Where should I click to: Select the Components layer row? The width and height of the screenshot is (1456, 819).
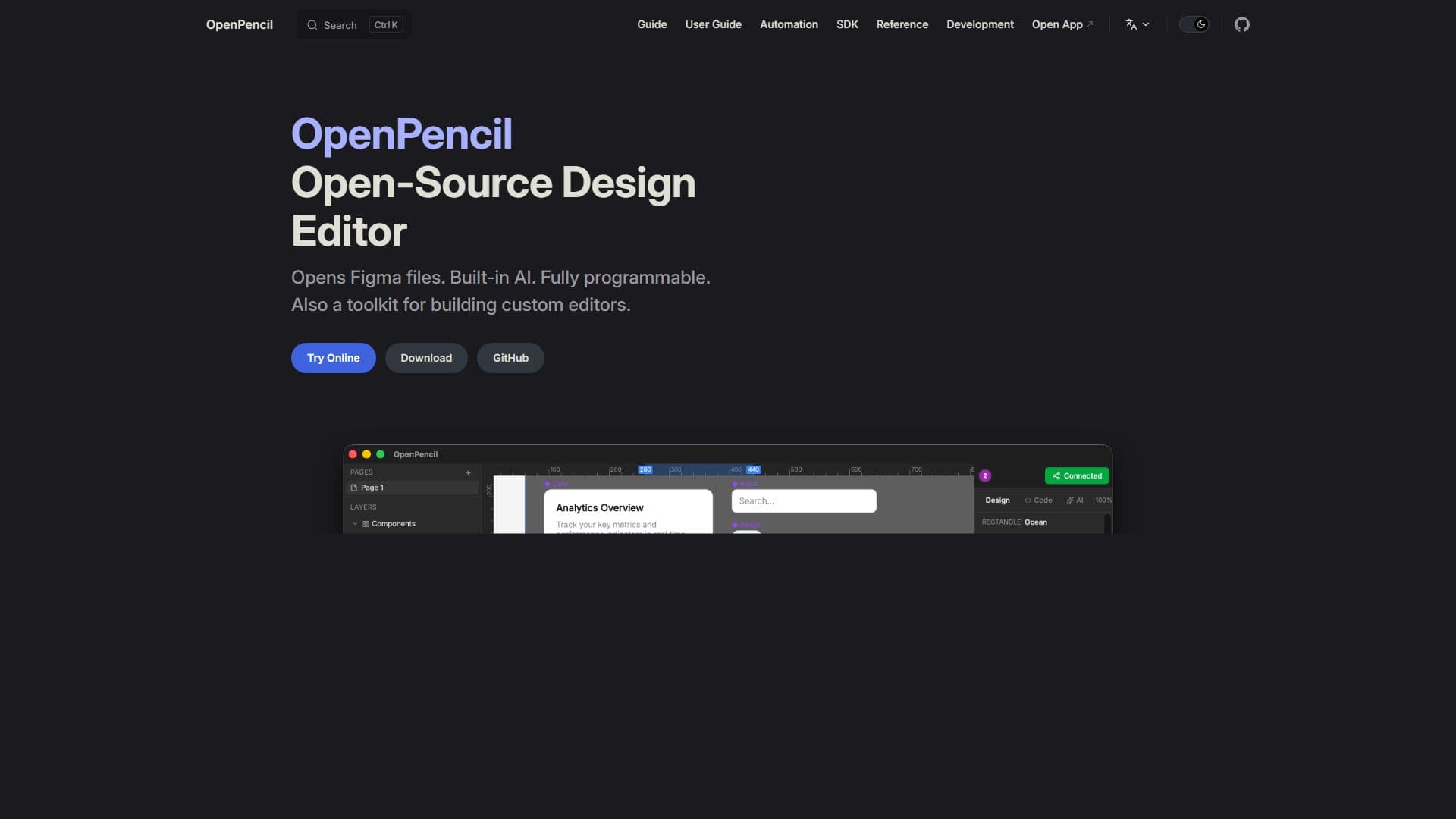413,524
